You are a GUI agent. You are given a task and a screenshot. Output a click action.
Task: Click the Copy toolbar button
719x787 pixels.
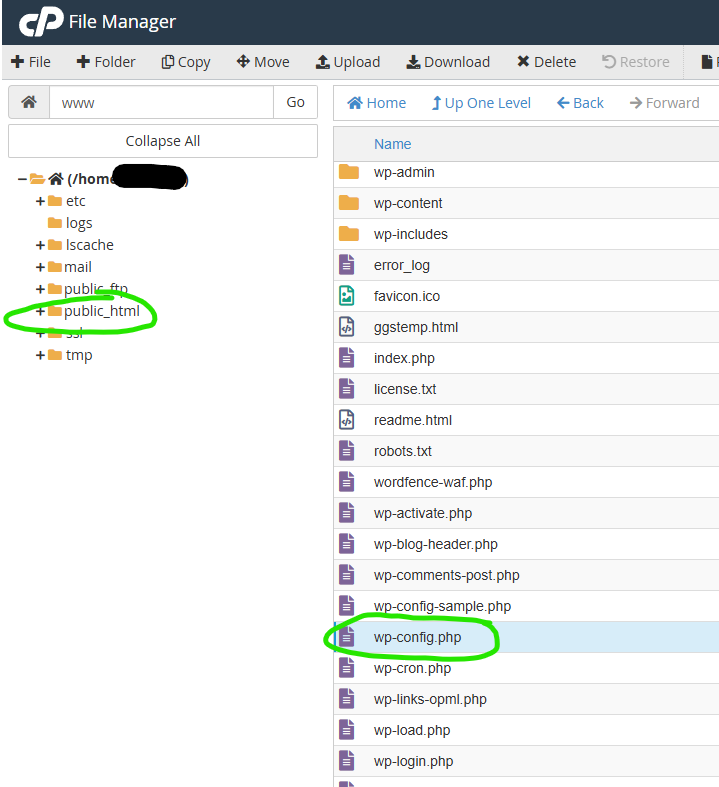point(186,62)
